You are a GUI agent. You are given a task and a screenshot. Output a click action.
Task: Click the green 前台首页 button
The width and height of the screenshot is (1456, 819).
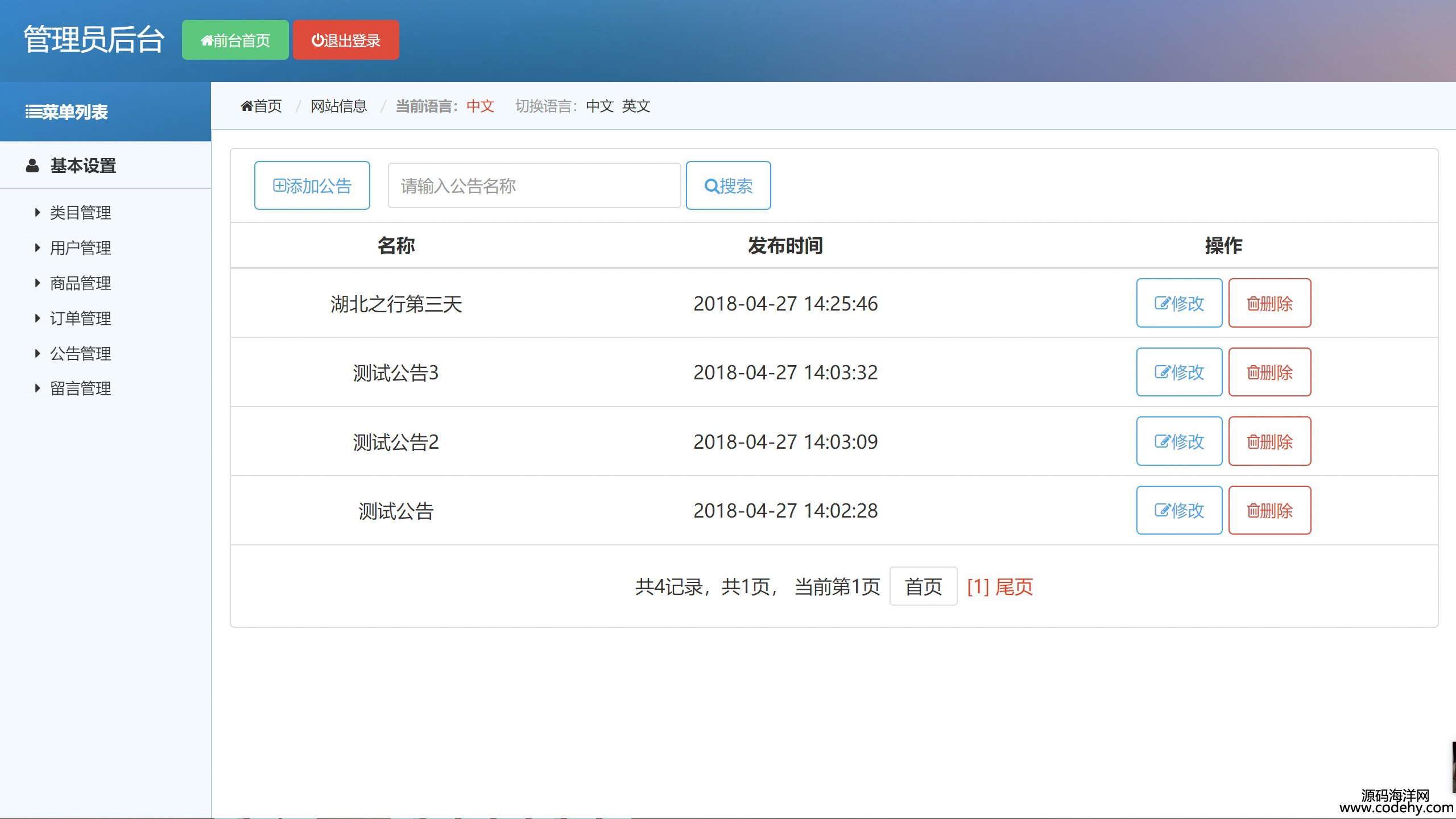tap(235, 40)
